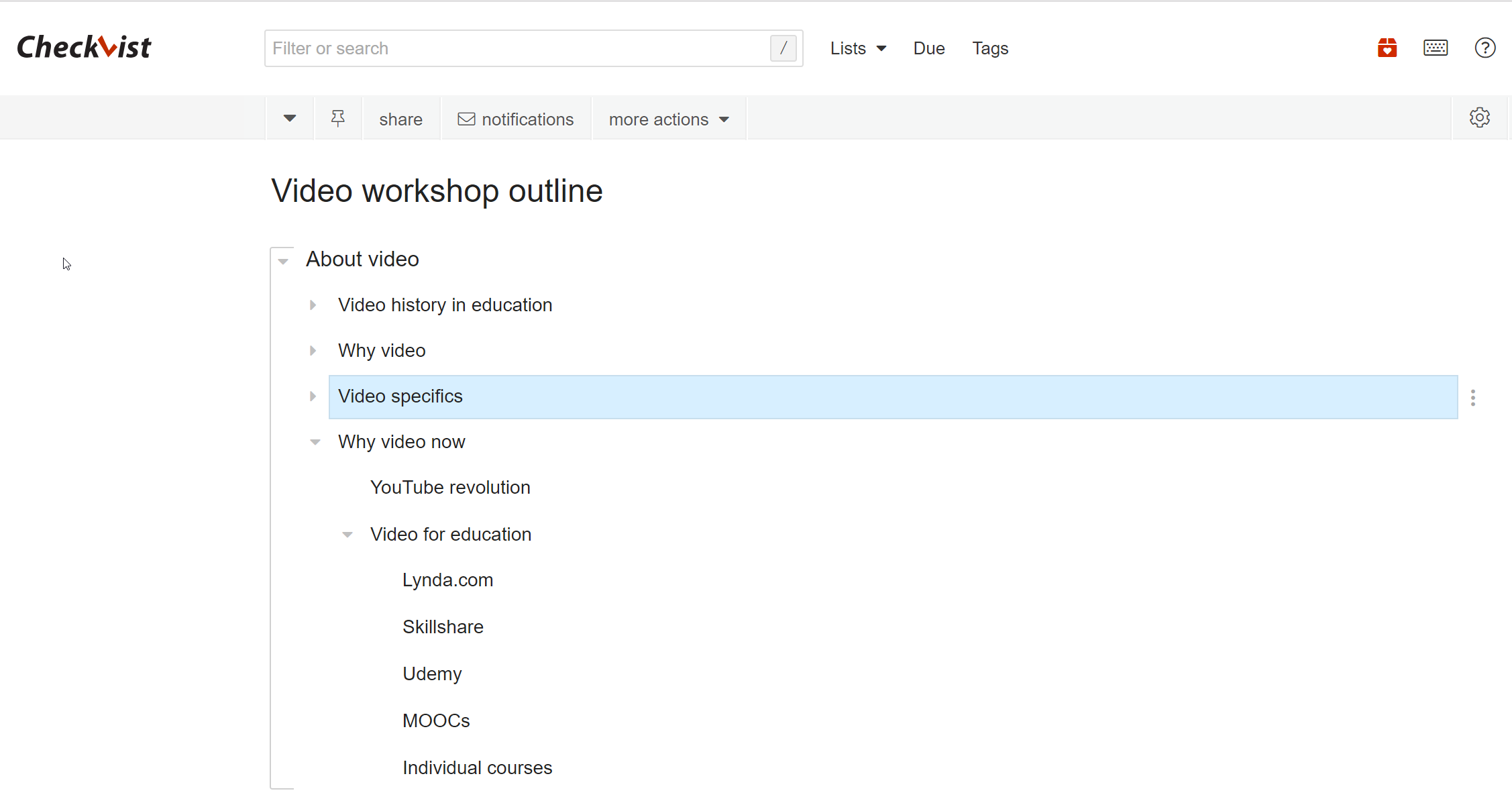Select Video history in education text

pyautogui.click(x=445, y=305)
